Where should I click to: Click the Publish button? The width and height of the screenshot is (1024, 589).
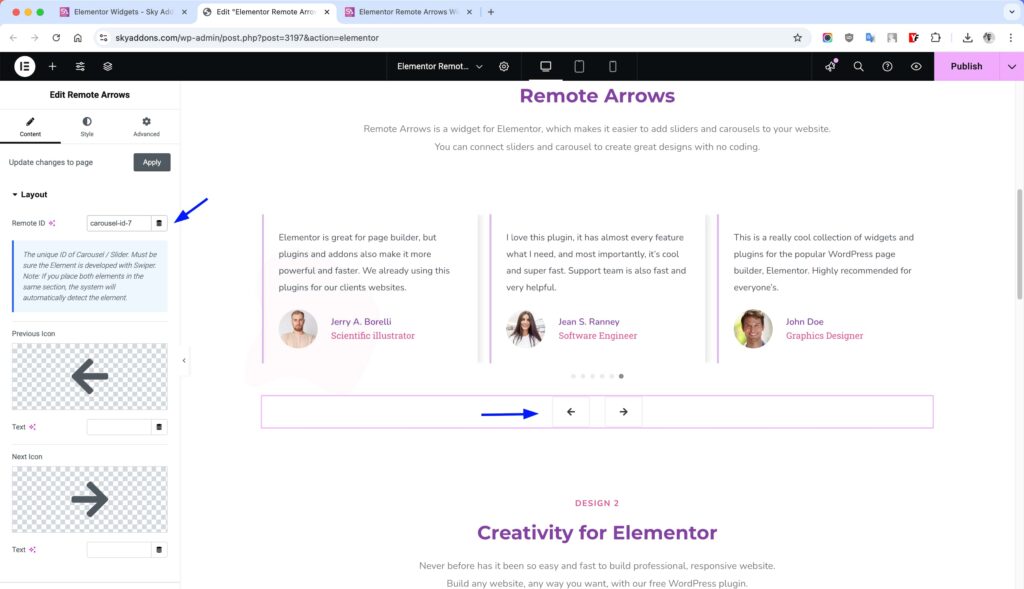[x=966, y=66]
